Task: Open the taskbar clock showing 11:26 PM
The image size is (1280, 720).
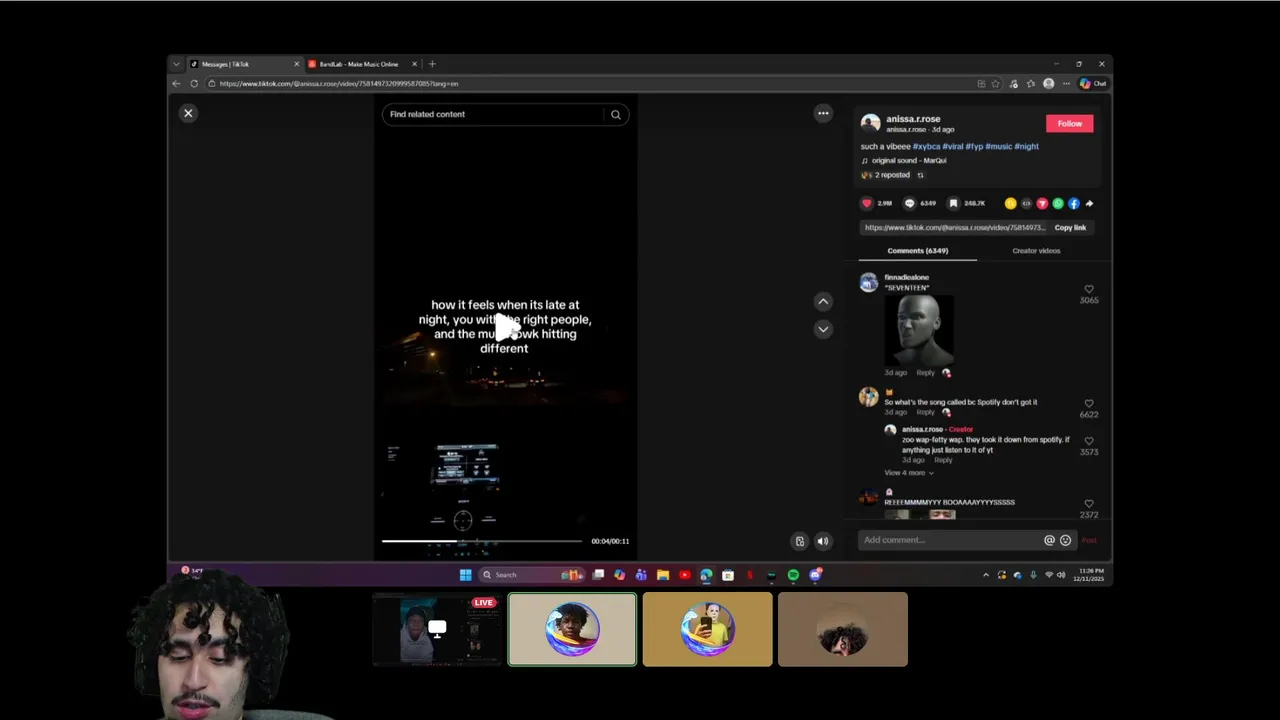Action: click(x=1090, y=575)
